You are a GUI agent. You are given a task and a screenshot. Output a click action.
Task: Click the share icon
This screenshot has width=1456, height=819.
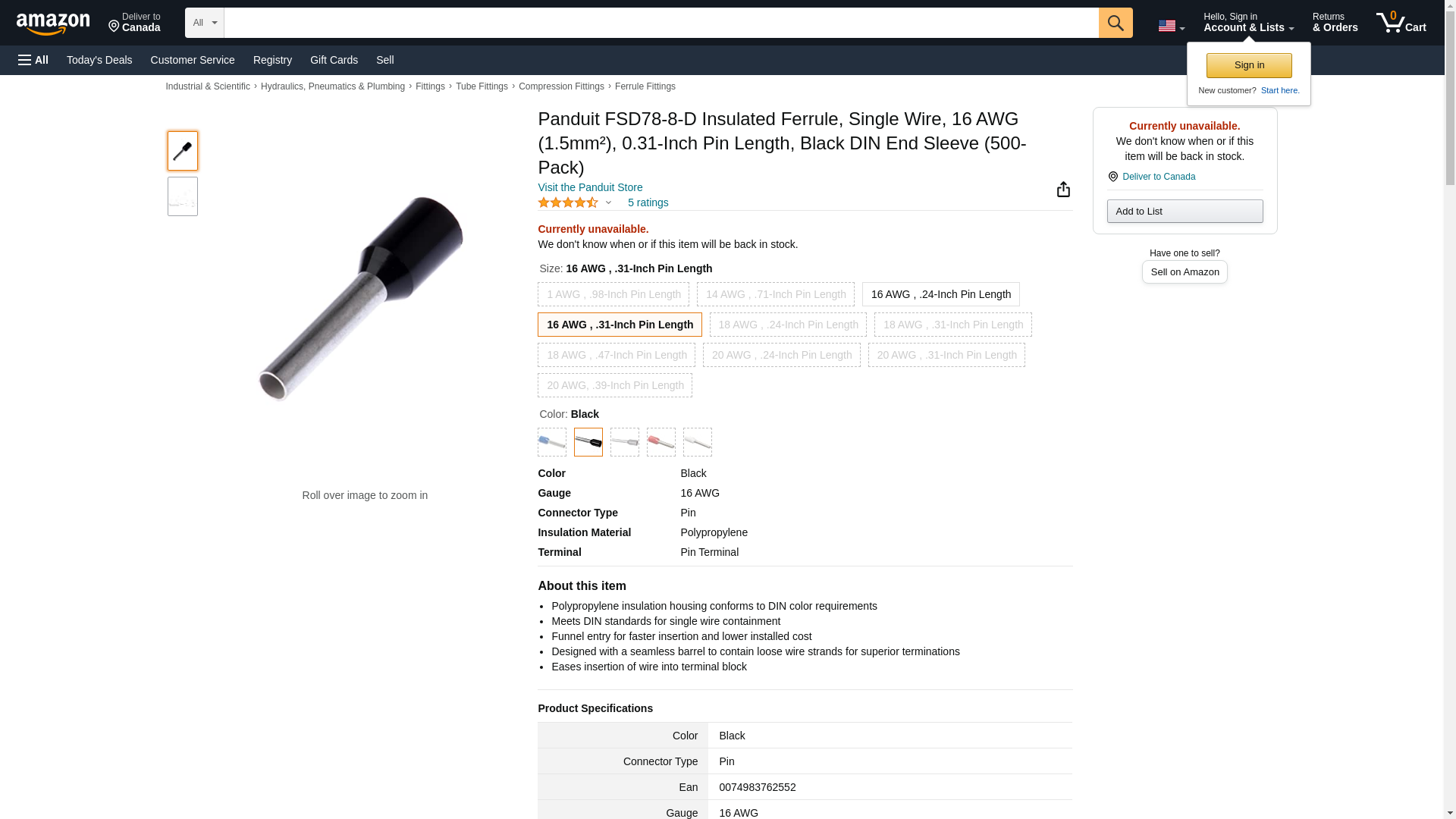1063,190
